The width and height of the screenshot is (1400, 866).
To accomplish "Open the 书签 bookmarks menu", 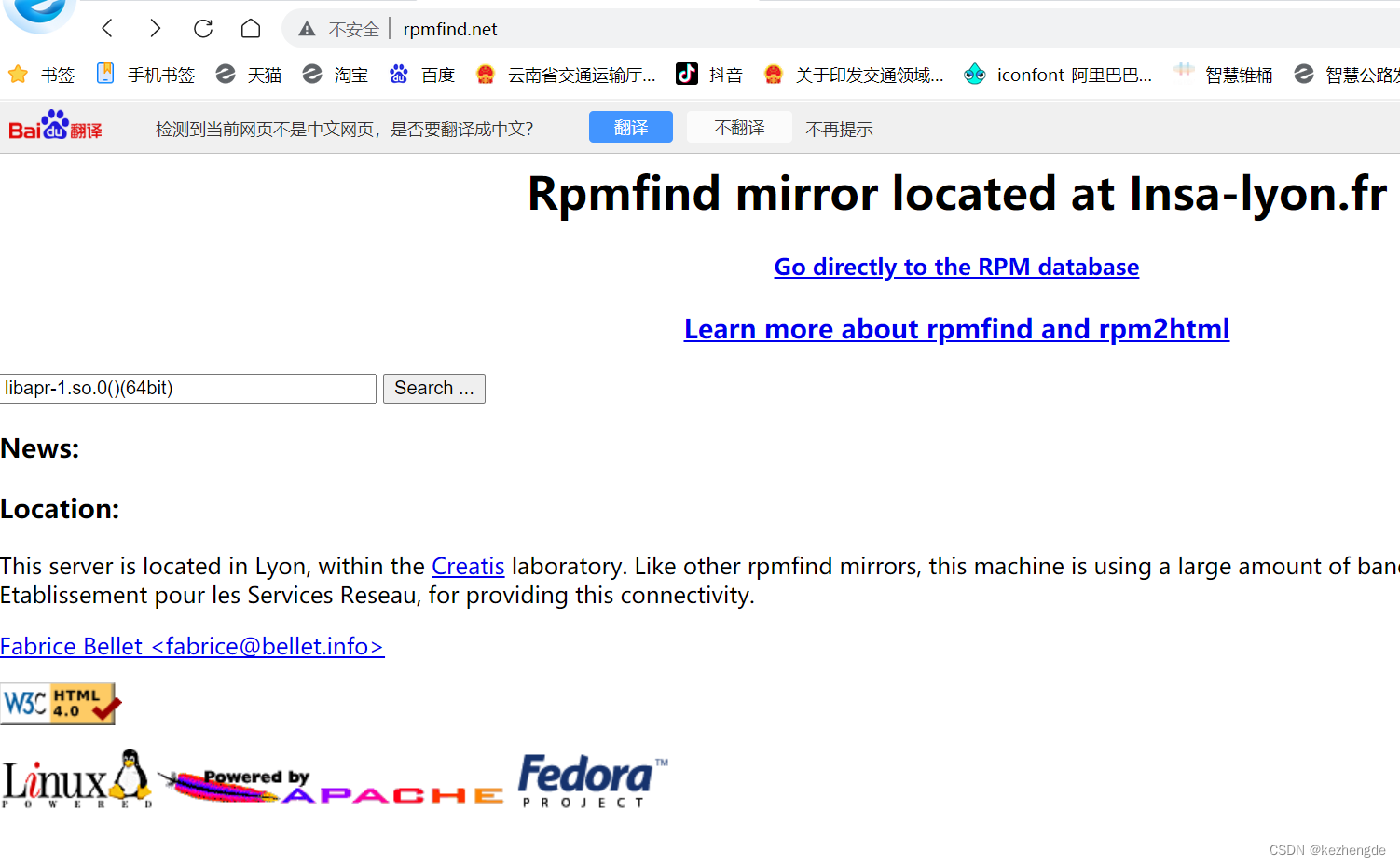I will [x=41, y=75].
